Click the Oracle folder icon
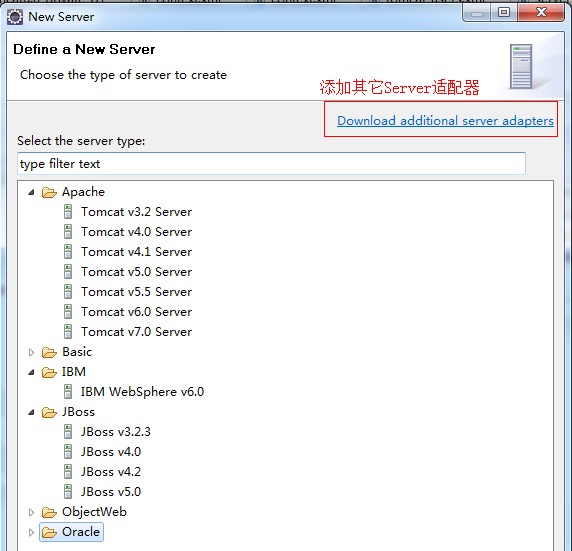 (x=49, y=532)
